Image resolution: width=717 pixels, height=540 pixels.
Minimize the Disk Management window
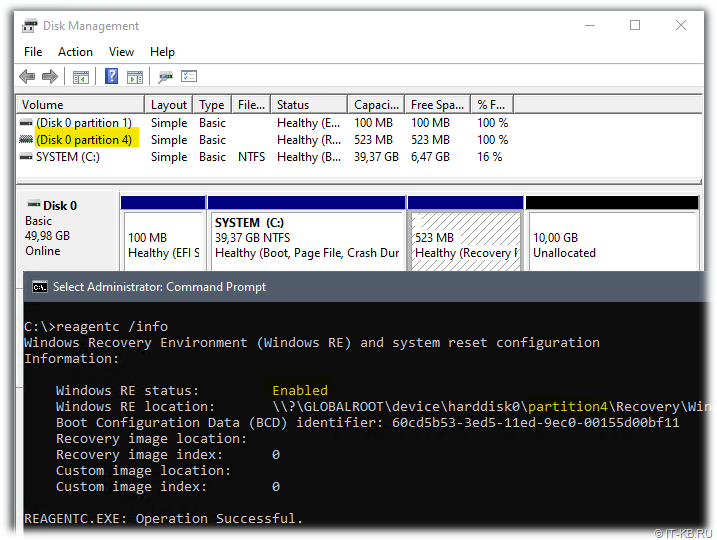tap(590, 26)
